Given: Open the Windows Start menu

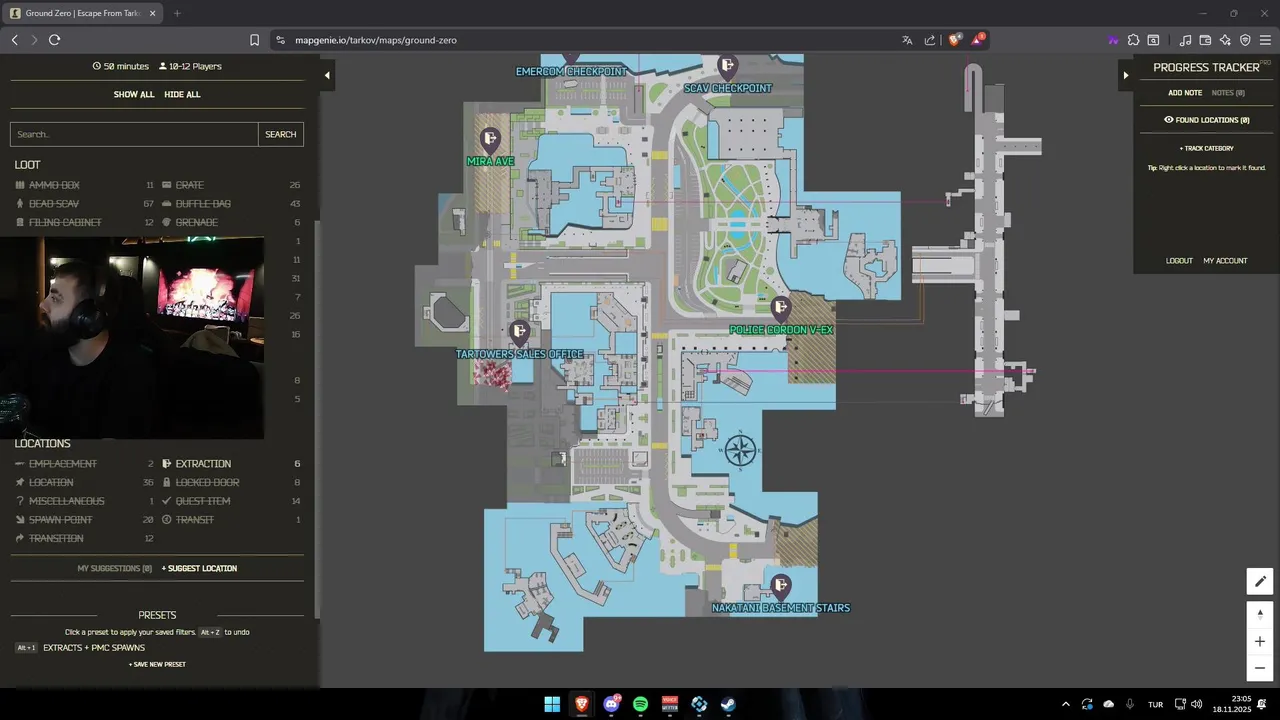Looking at the screenshot, I should (x=552, y=704).
